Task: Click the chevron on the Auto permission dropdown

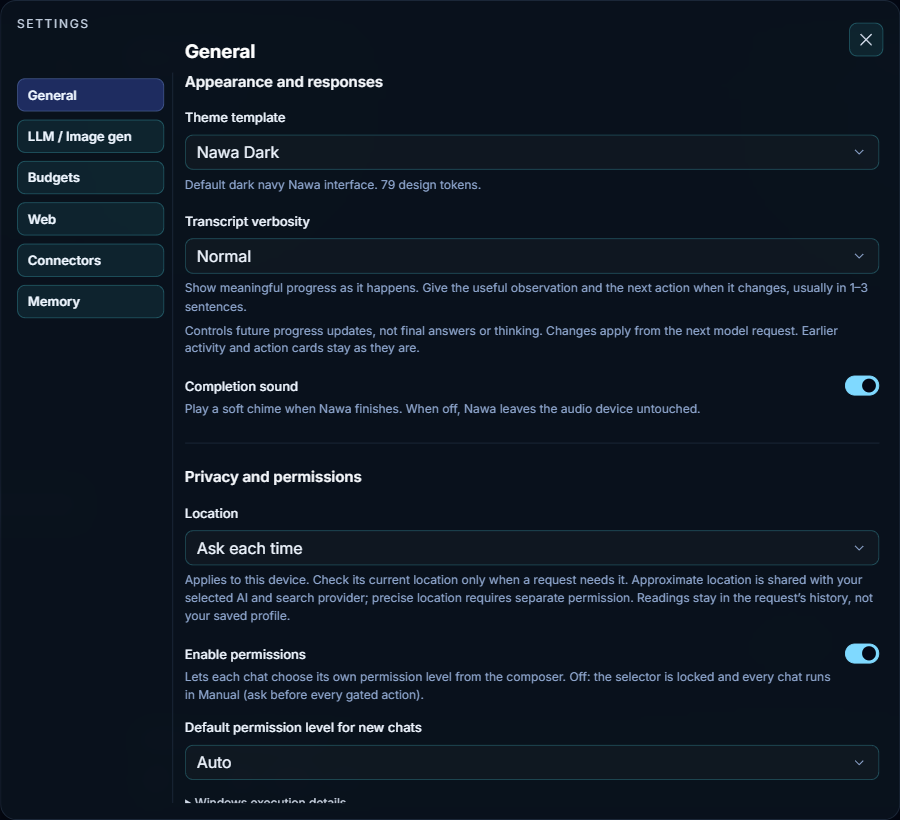Action: (x=859, y=763)
